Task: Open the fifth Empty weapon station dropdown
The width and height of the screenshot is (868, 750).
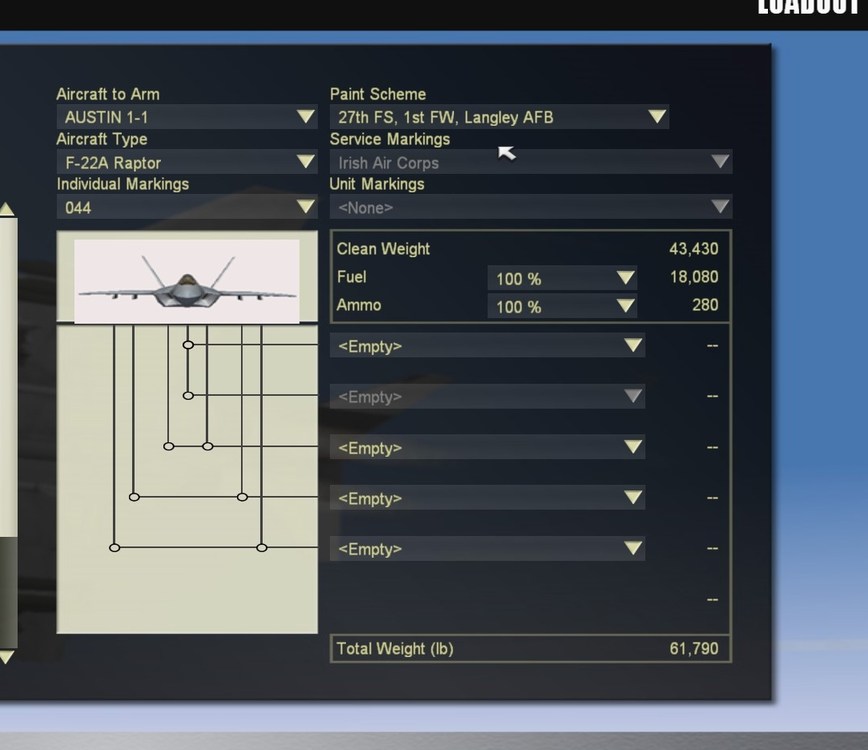Action: (x=487, y=549)
